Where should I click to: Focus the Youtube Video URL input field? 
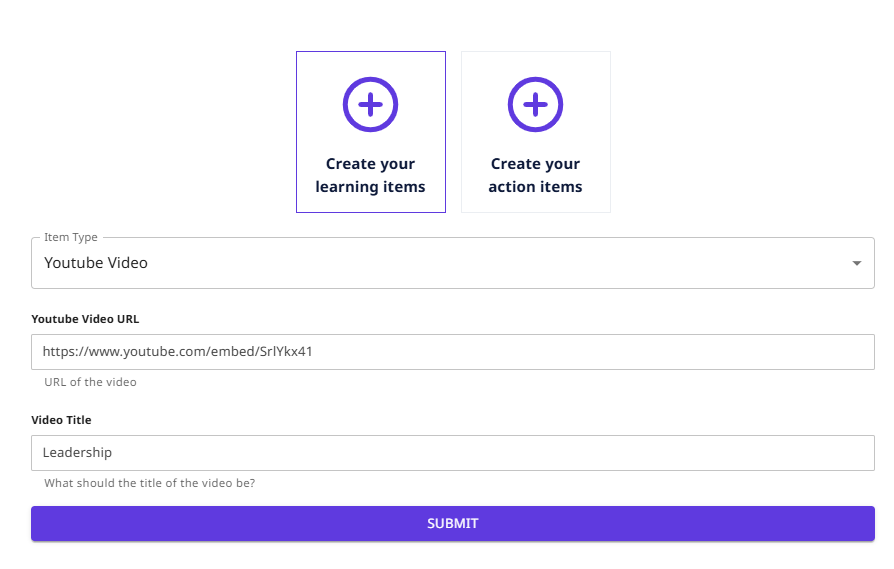coord(600,352)
